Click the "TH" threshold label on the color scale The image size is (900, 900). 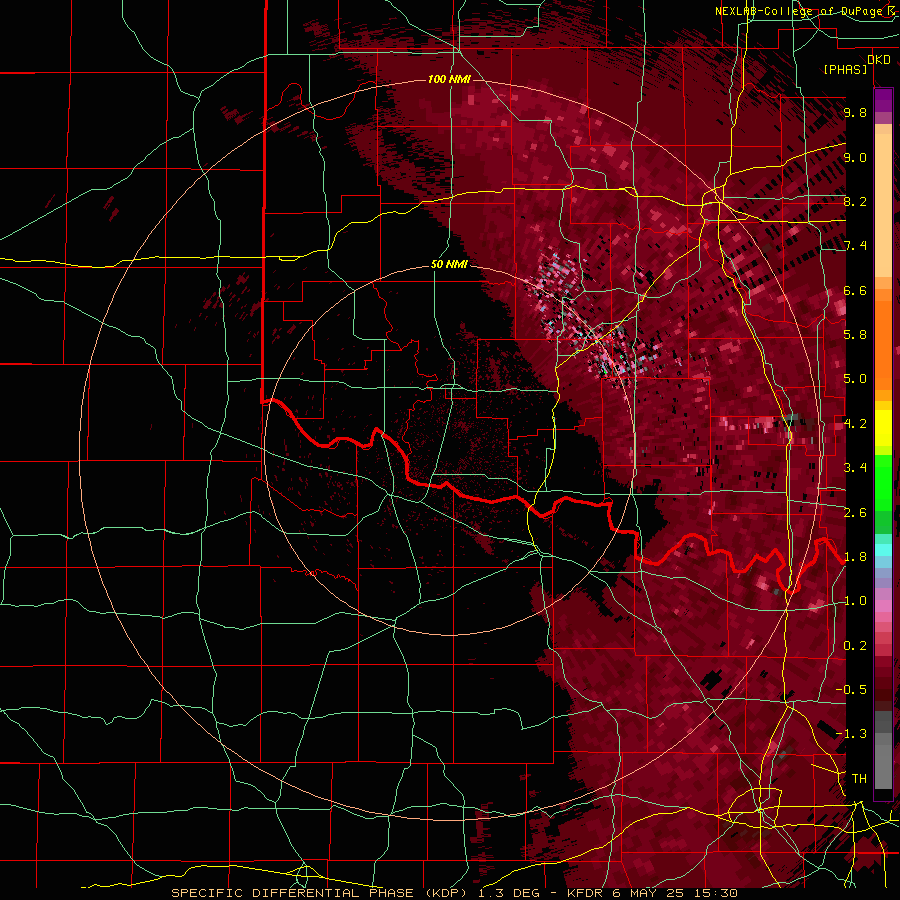click(x=859, y=779)
